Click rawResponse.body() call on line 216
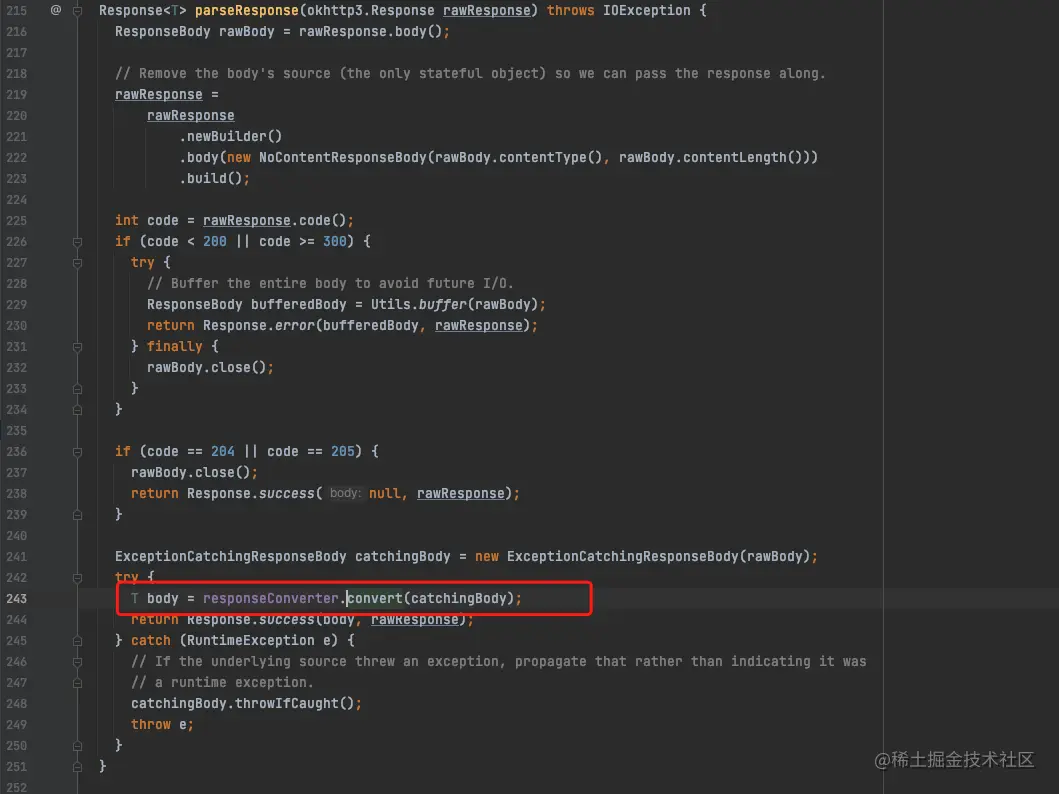Image resolution: width=1059 pixels, height=794 pixels. [370, 32]
